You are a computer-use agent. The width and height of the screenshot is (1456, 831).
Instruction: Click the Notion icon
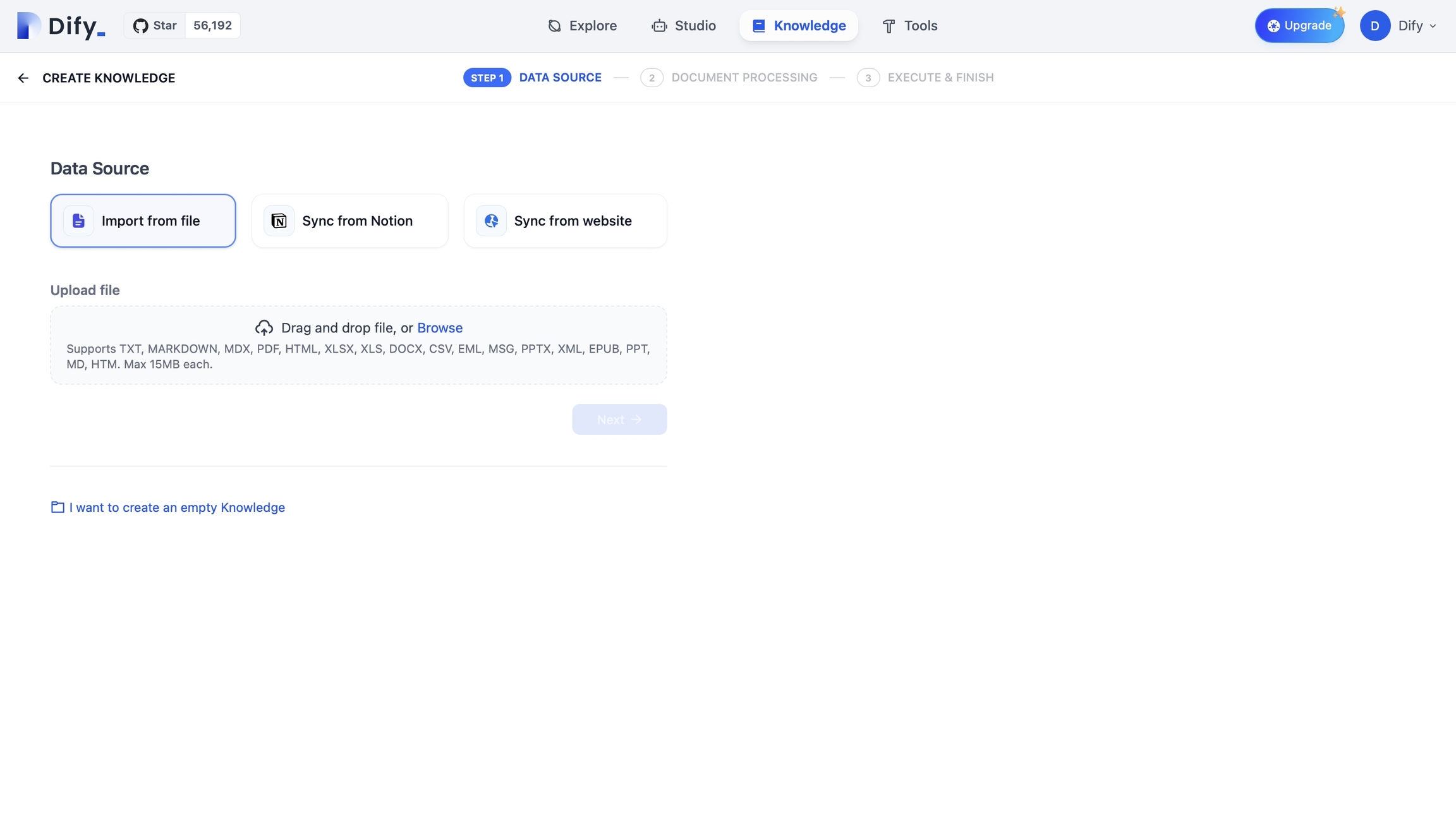[x=279, y=221]
